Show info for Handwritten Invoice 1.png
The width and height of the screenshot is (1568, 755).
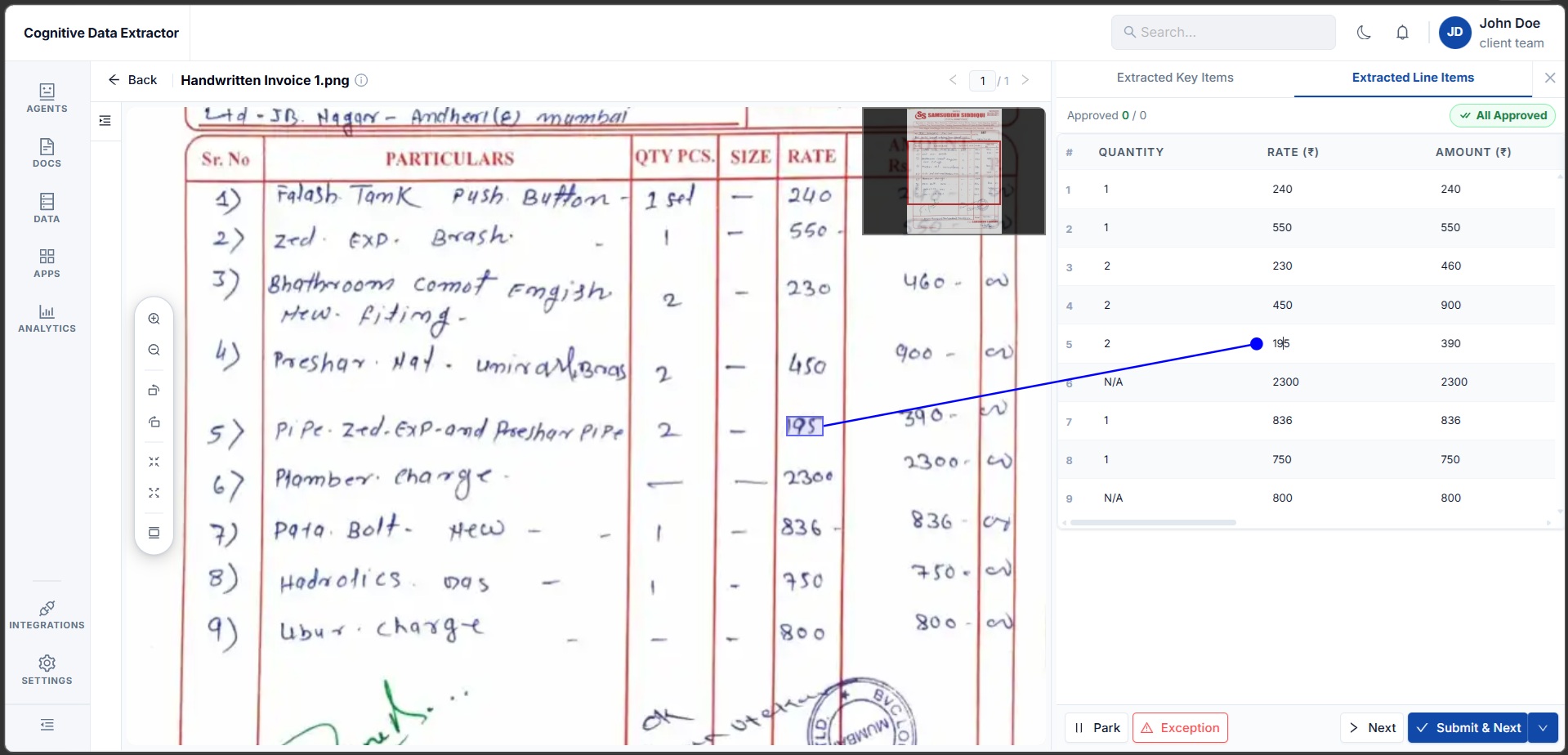[361, 80]
